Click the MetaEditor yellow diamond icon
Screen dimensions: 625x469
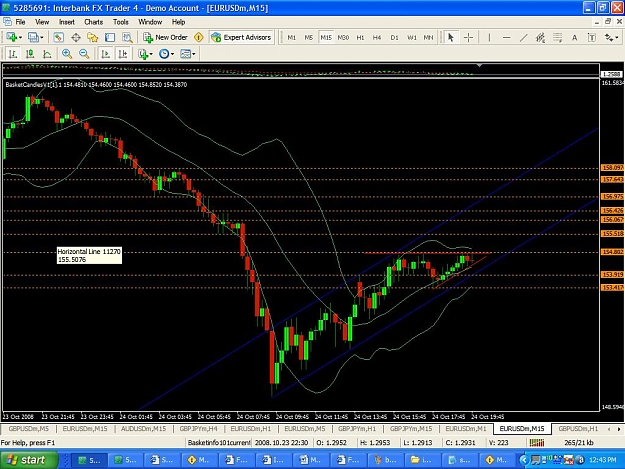click(199, 37)
